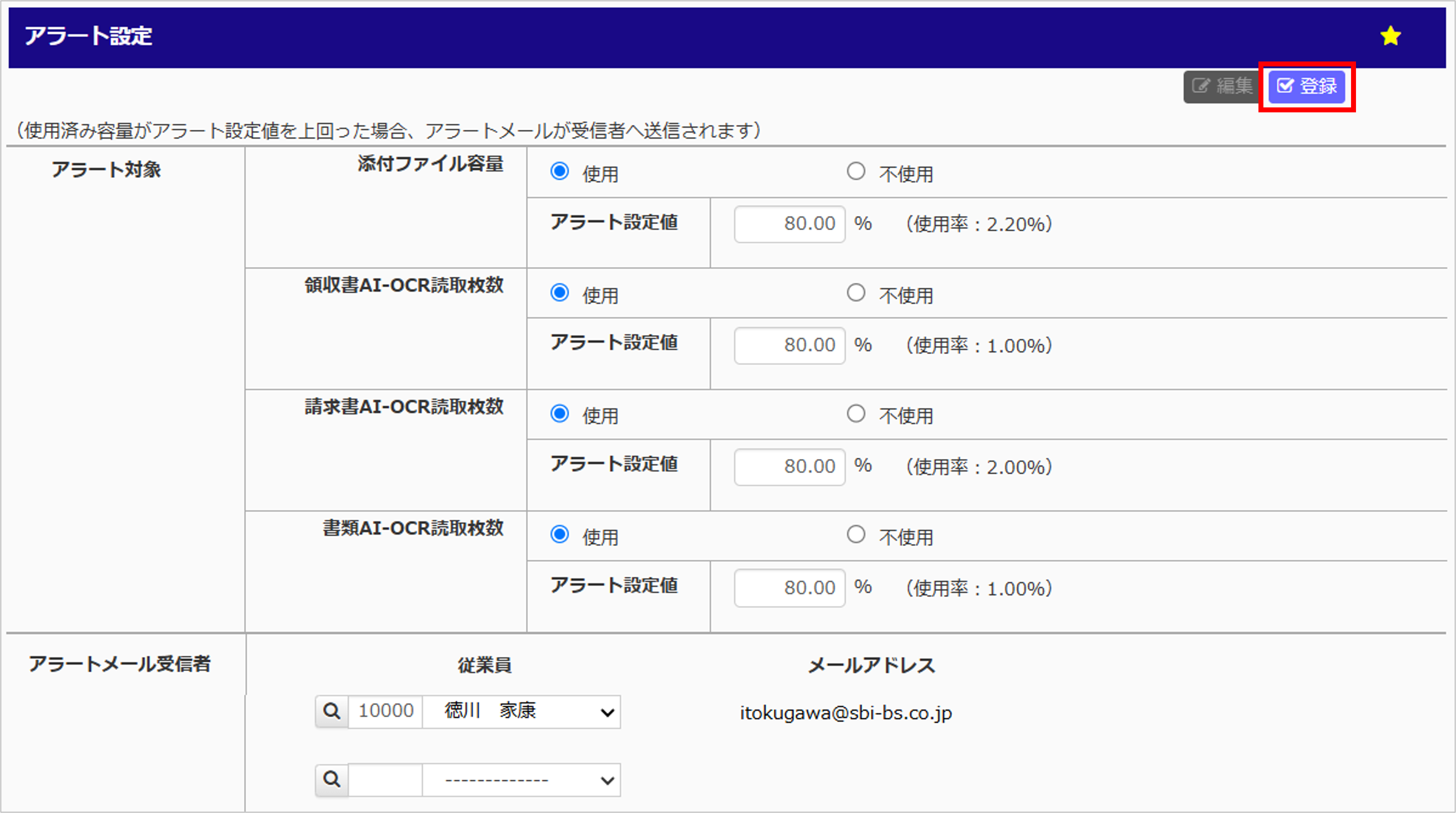Click the アラート設定 page title
Viewport: 1456px width, 813px height.
coord(88,36)
